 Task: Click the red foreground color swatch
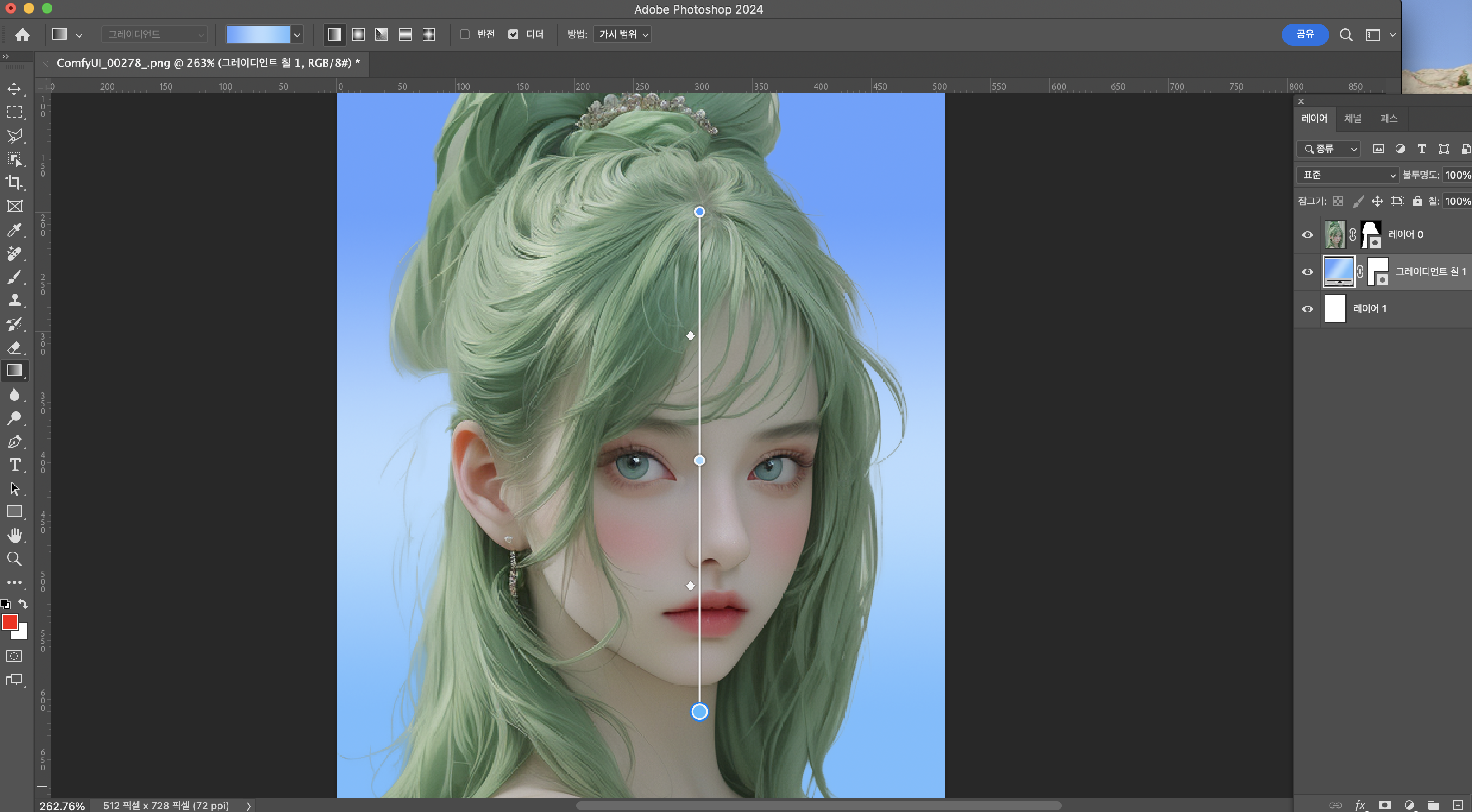coord(9,622)
